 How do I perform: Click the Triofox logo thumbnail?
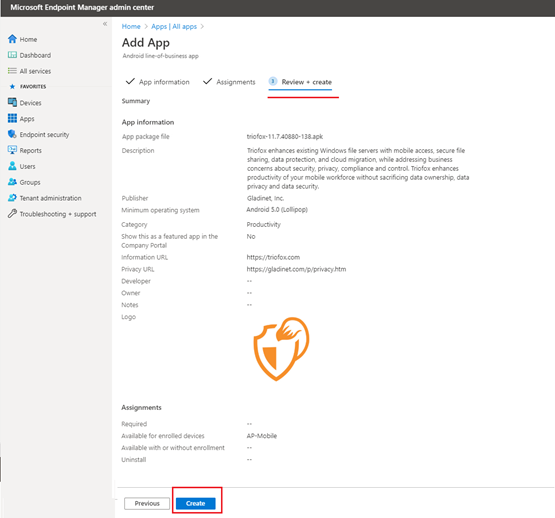(x=281, y=349)
